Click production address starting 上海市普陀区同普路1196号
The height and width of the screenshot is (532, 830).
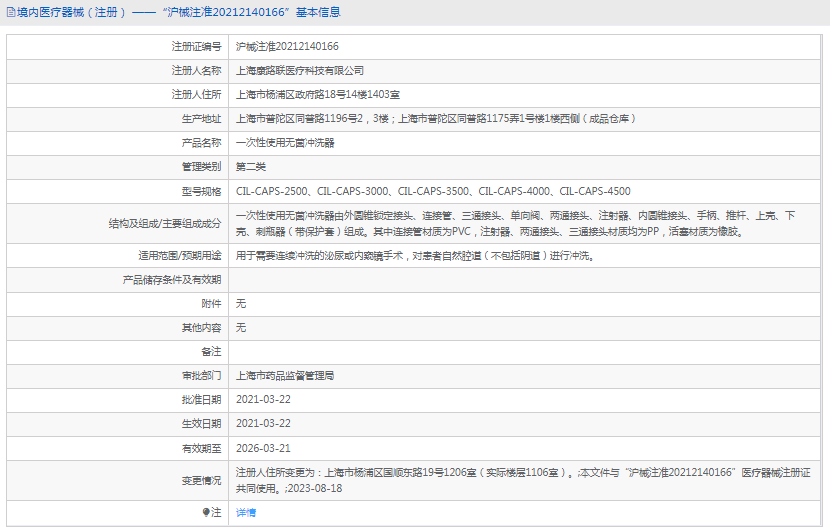point(436,119)
